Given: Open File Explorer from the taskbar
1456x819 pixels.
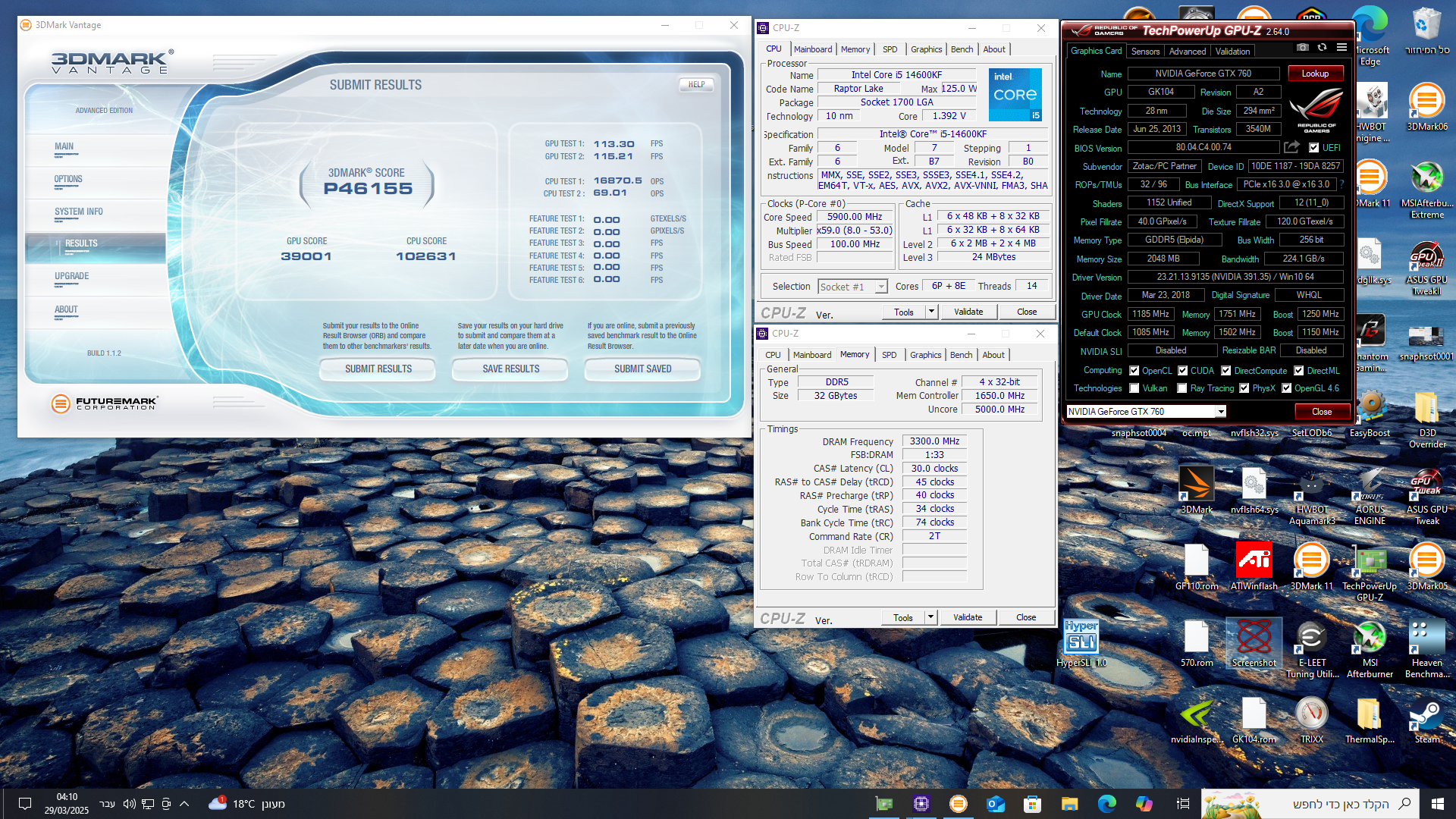Looking at the screenshot, I should (x=1069, y=804).
